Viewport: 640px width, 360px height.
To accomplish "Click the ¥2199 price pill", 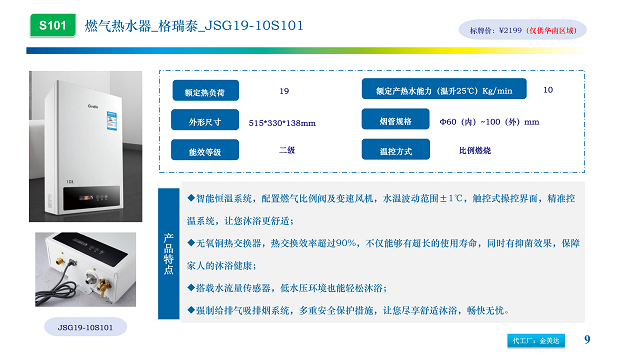I will click(522, 30).
